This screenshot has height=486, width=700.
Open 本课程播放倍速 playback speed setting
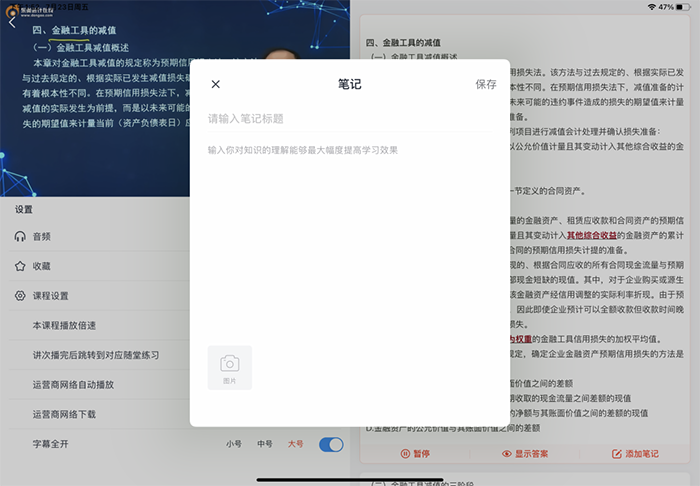click(x=66, y=326)
